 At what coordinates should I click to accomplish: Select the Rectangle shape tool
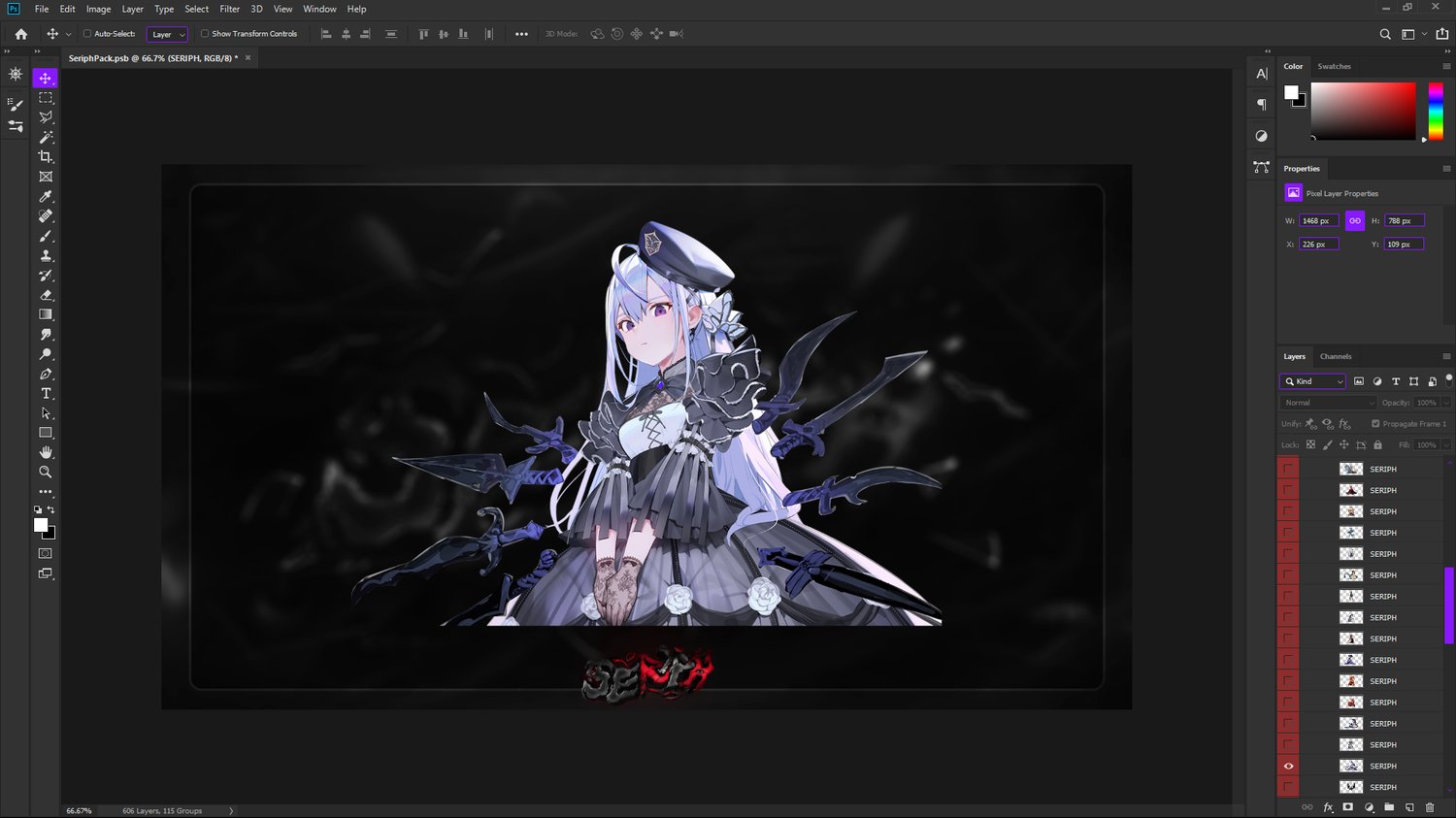[x=46, y=433]
